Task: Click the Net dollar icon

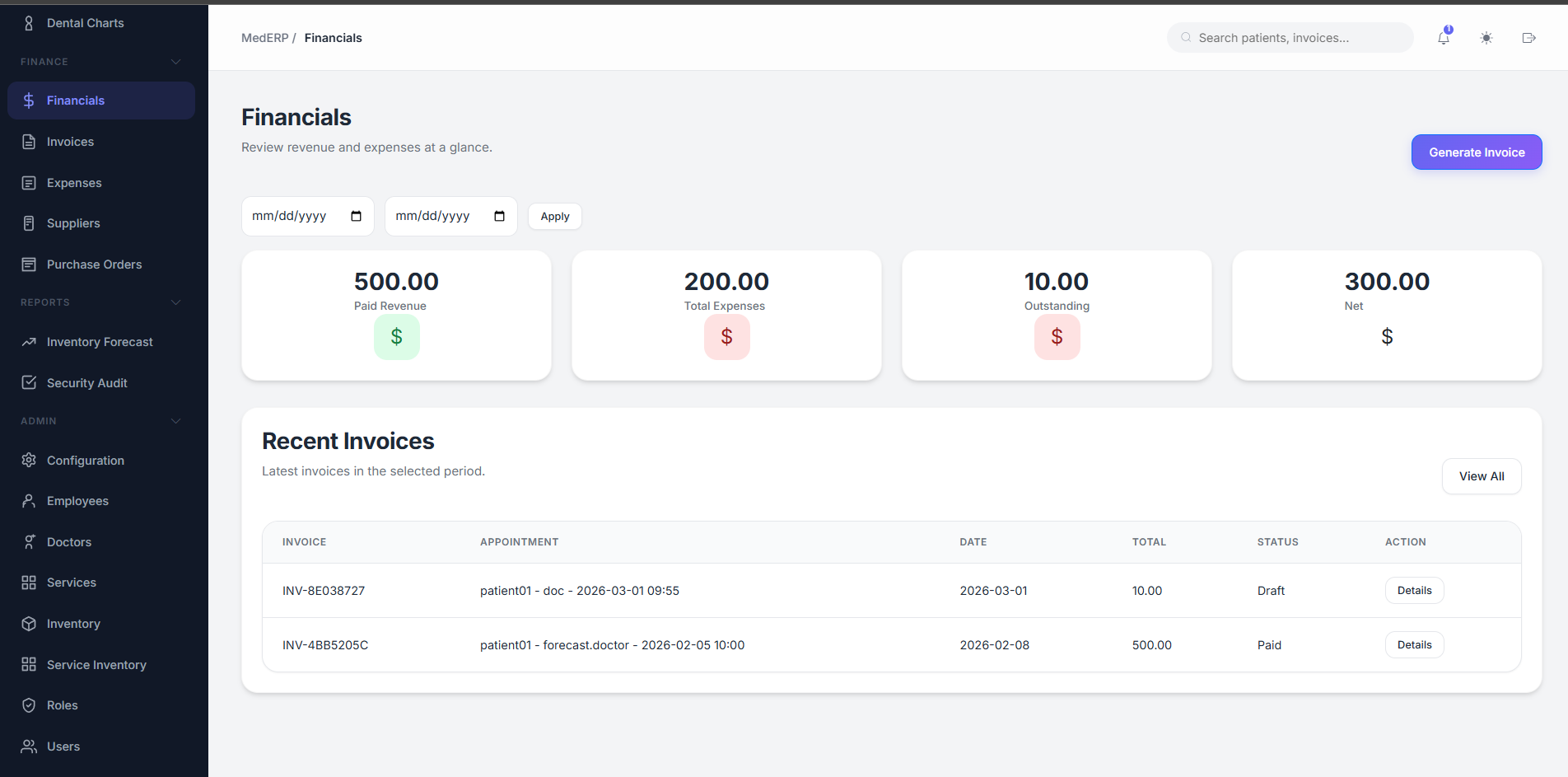Action: coord(1387,337)
